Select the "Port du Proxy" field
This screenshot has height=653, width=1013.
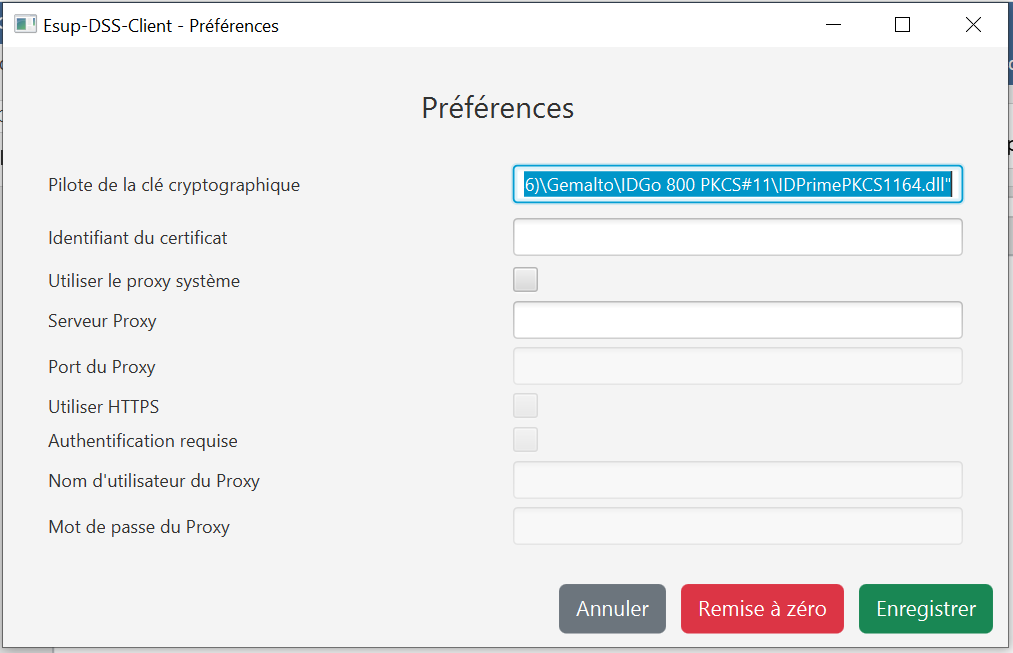(x=737, y=366)
